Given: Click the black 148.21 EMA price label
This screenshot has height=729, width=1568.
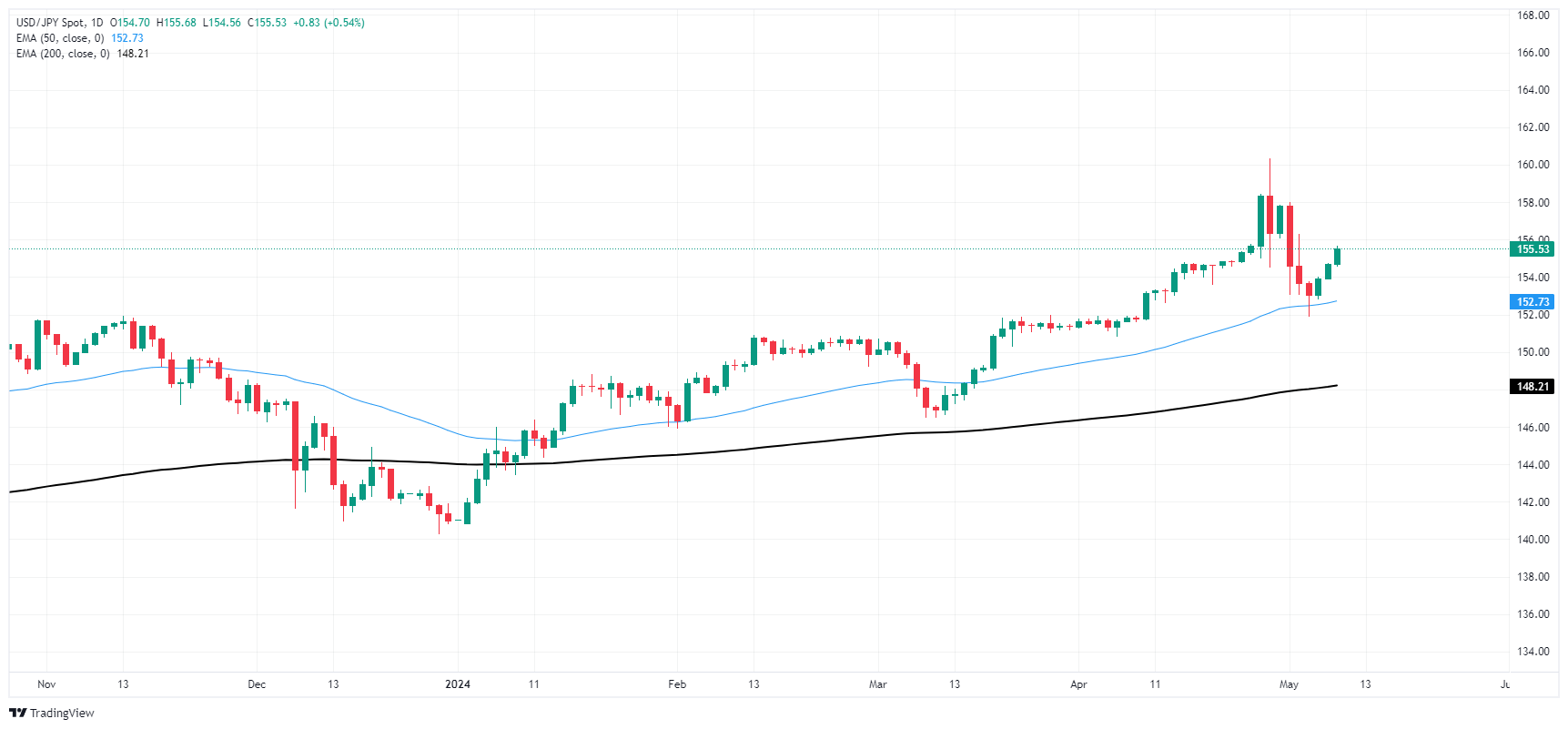Looking at the screenshot, I should point(1533,386).
